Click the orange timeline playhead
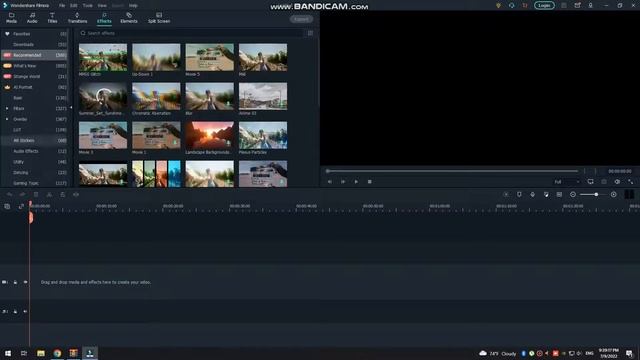Viewport: 640px width, 360px height. tap(31, 217)
